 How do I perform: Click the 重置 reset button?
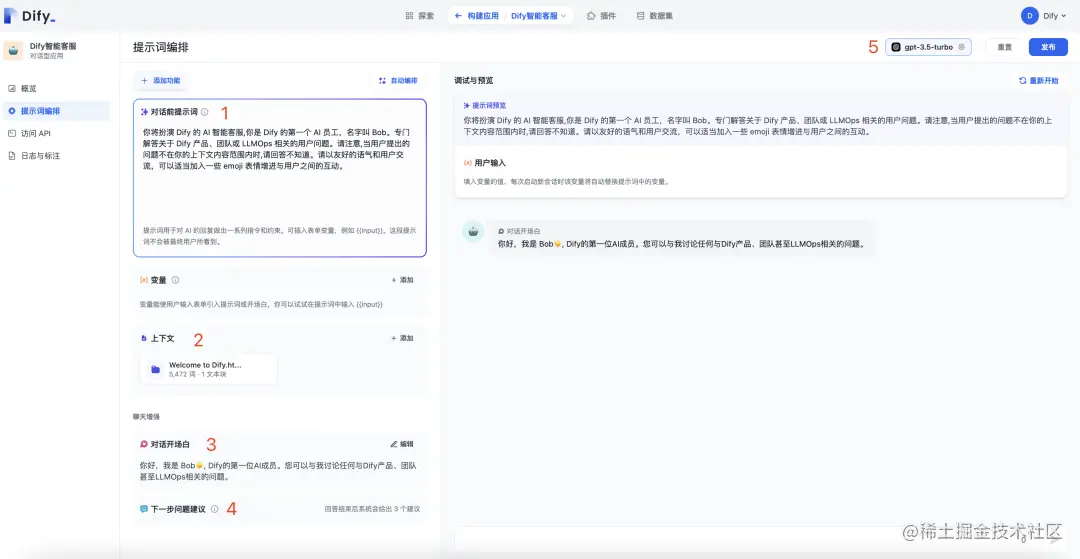click(1005, 47)
